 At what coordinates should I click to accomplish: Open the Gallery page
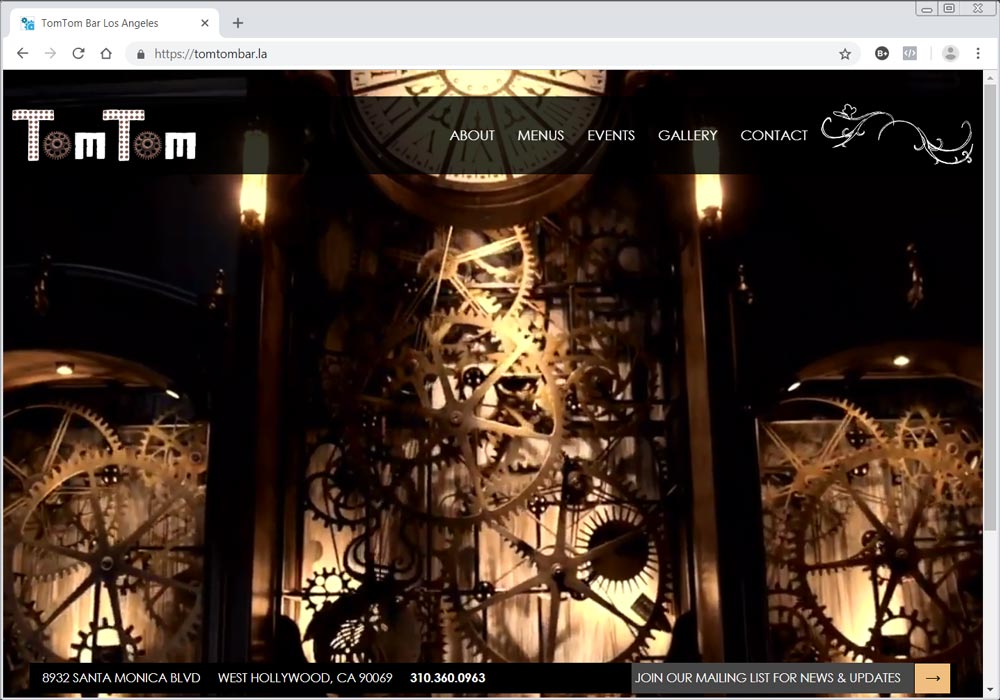tap(688, 135)
